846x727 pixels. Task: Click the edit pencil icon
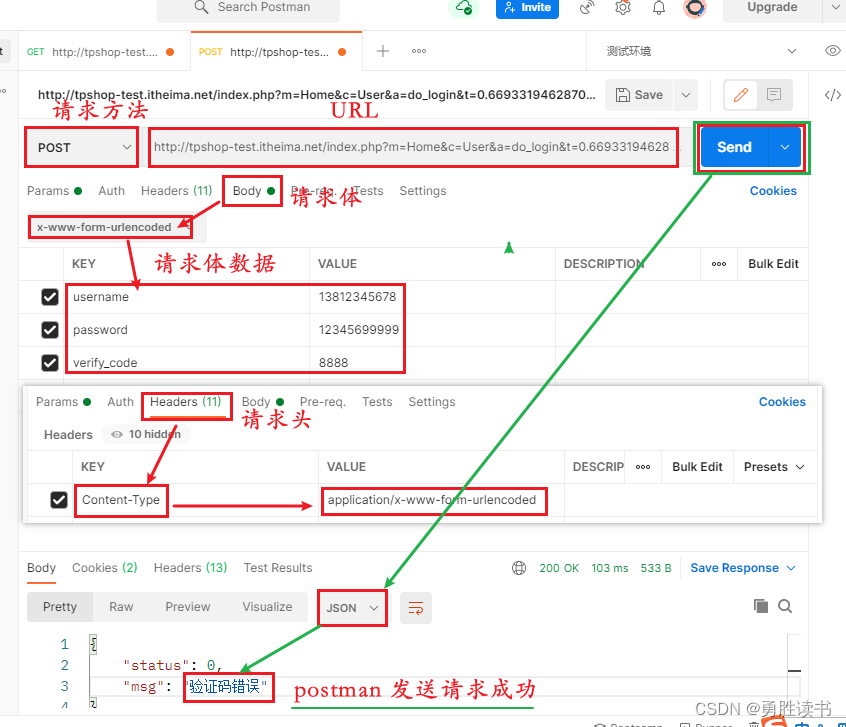(x=741, y=95)
